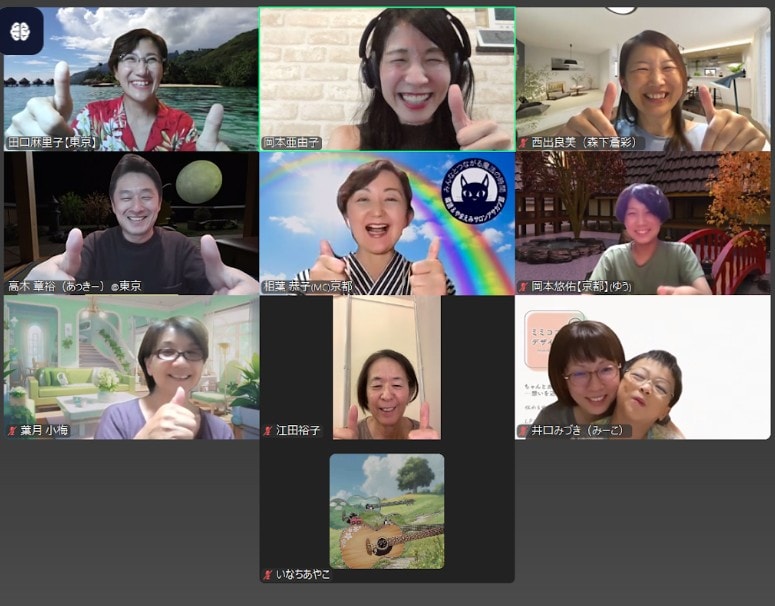Click muted mic icon beside 井口みづき
The width and height of the screenshot is (775, 606).
click(x=523, y=431)
